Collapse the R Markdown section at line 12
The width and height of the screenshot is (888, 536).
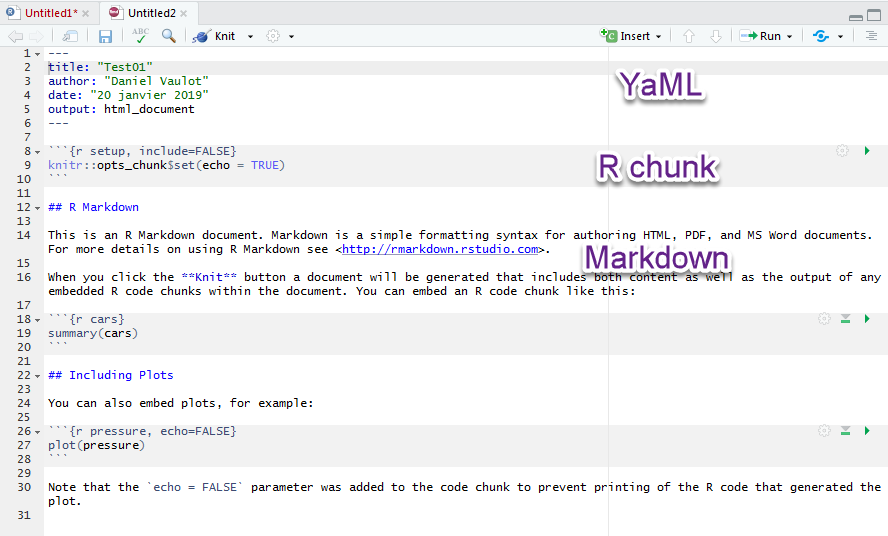[x=37, y=208]
